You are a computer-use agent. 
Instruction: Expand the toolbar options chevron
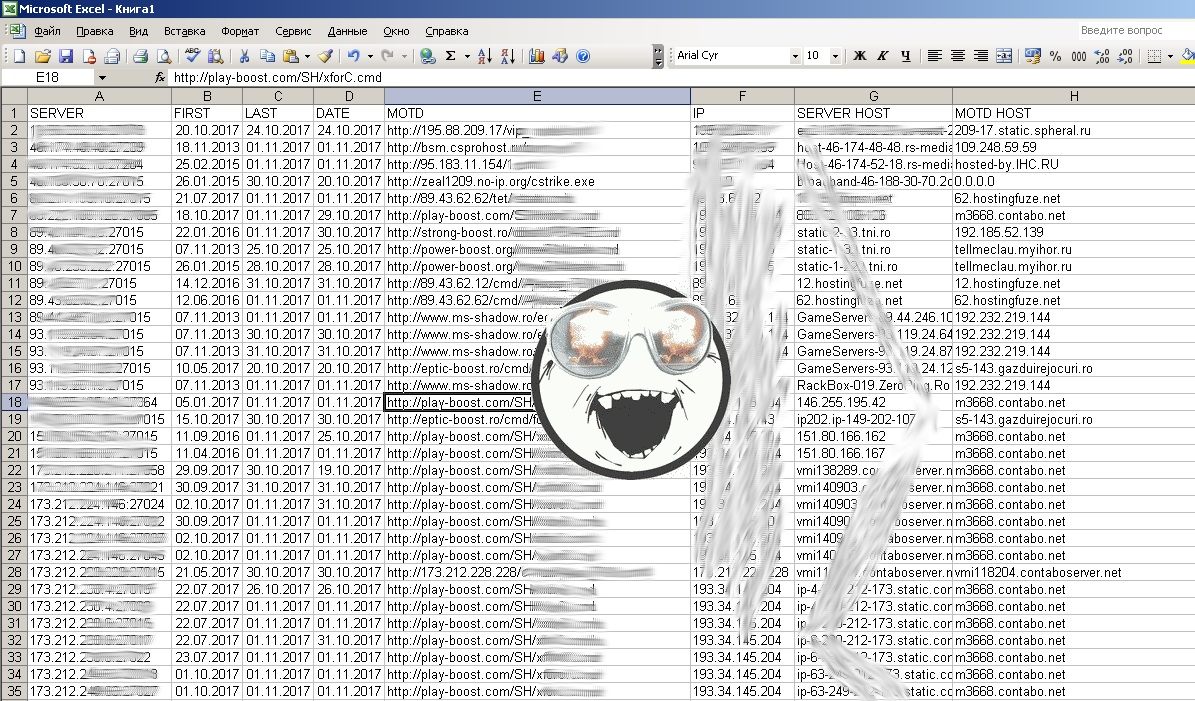pos(658,56)
